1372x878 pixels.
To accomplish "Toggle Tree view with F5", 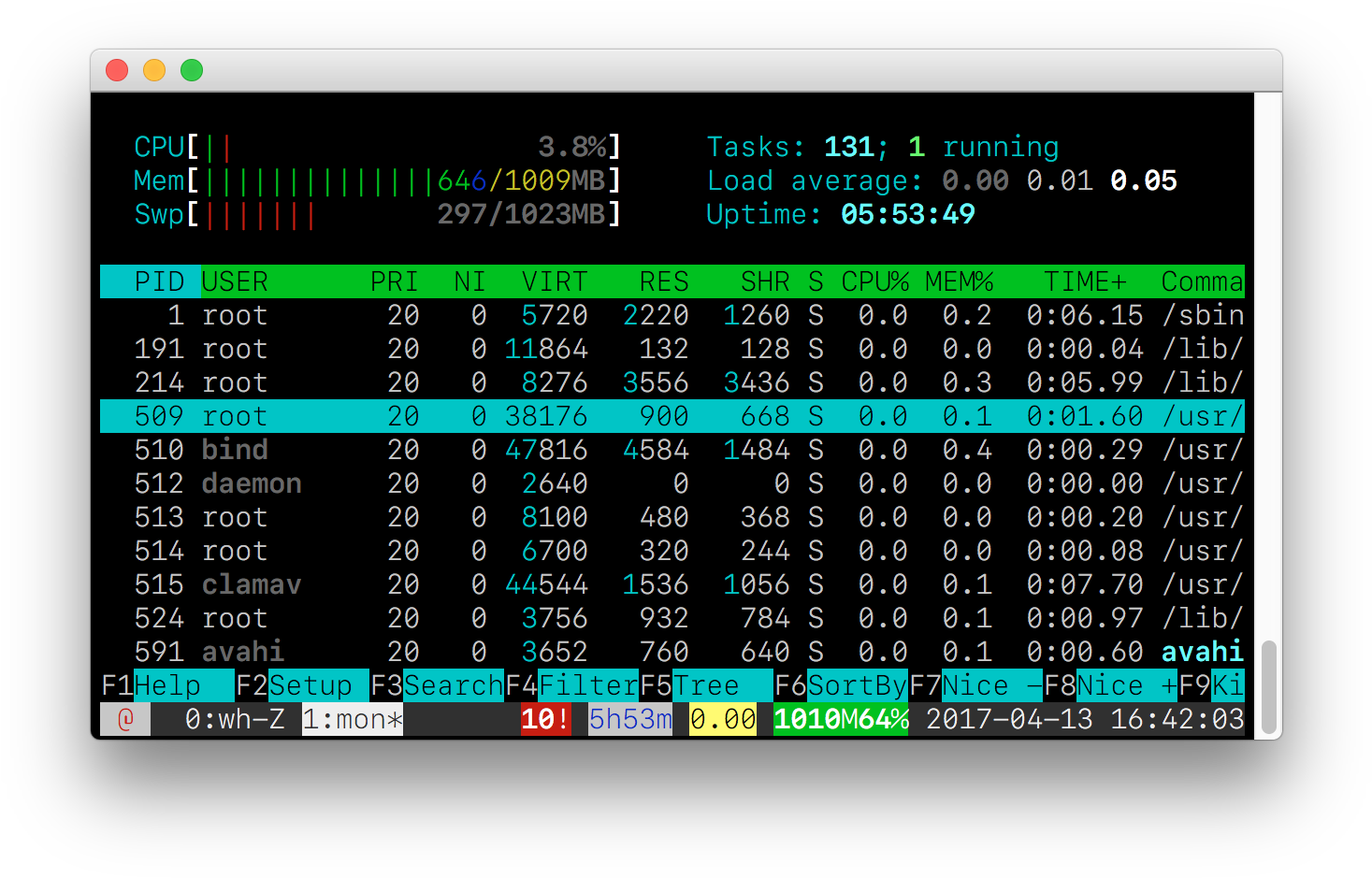I will [x=706, y=685].
